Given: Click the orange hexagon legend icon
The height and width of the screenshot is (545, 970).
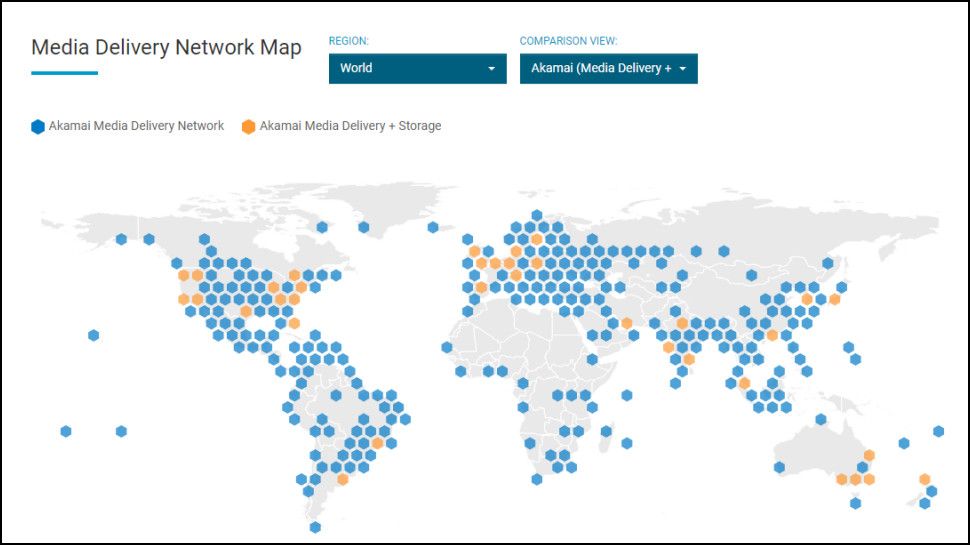Looking at the screenshot, I should [x=248, y=127].
